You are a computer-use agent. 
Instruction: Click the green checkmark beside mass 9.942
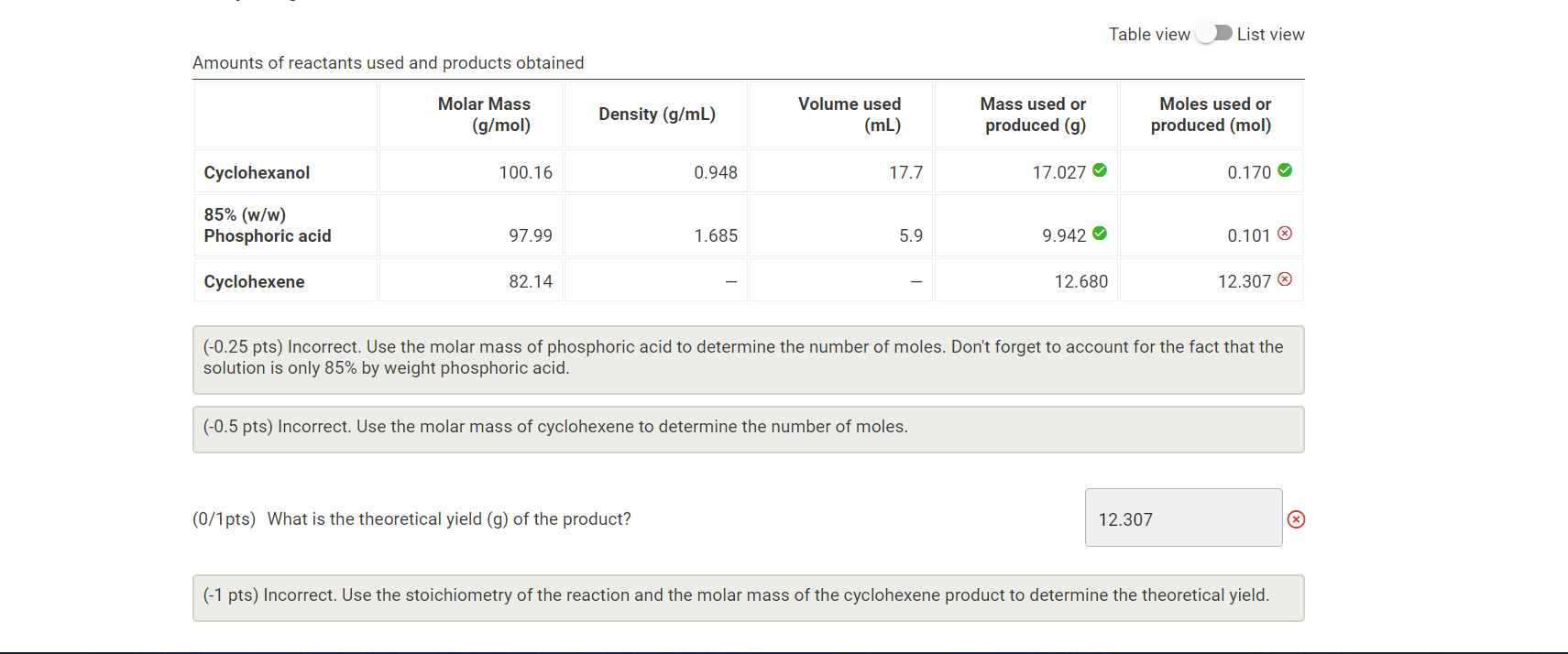click(x=1099, y=234)
